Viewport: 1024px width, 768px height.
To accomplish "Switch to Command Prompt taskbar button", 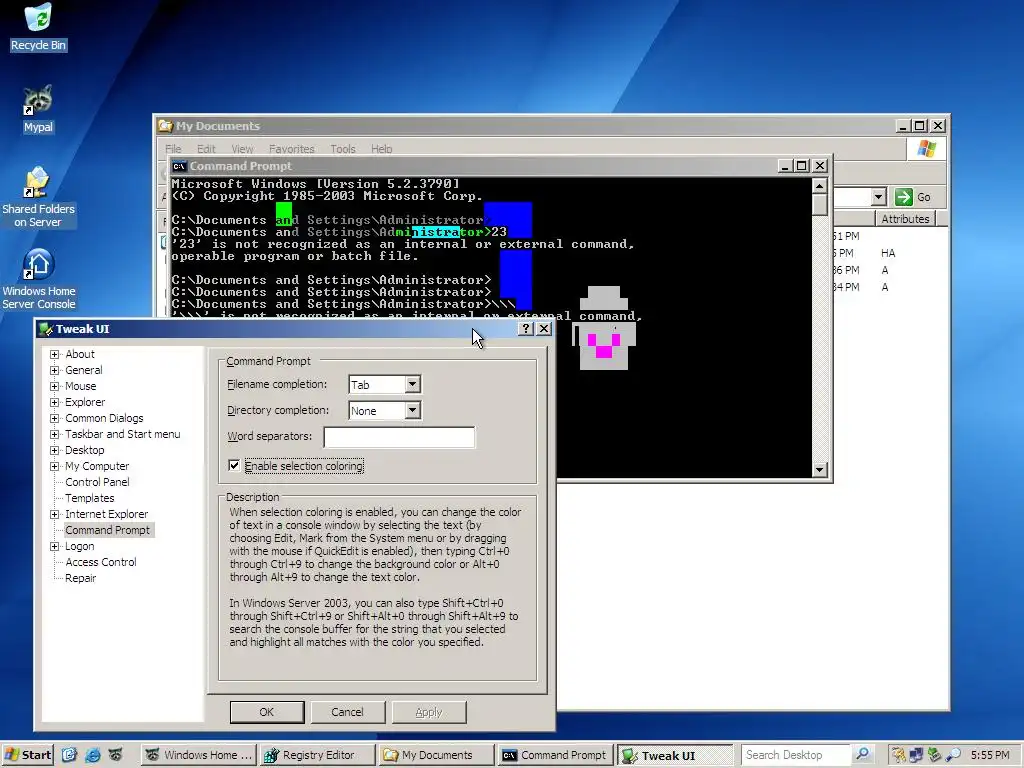I will (x=555, y=755).
